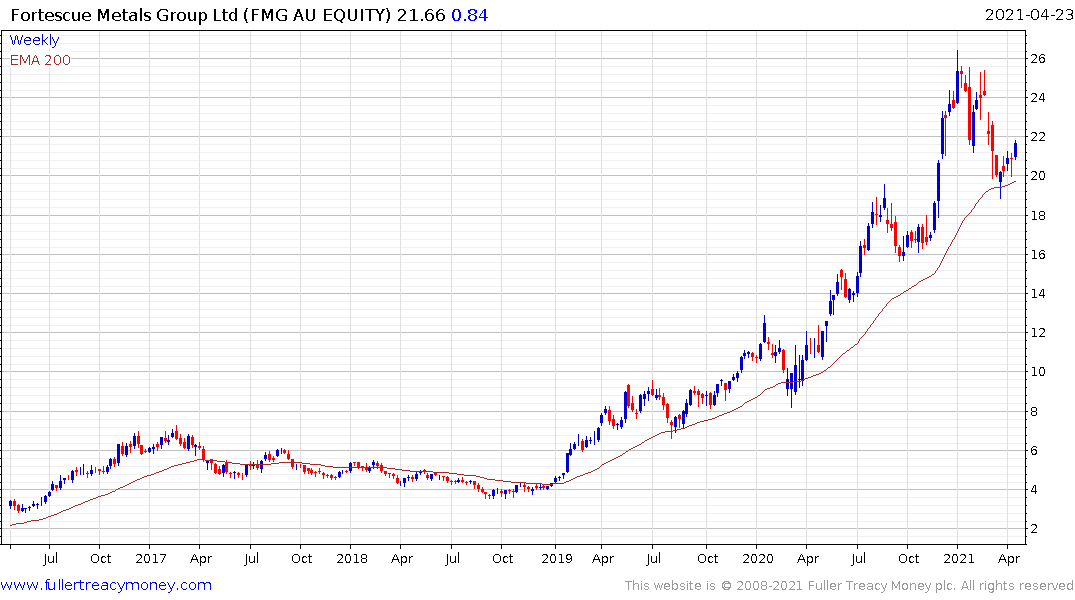Screen dimensions: 1075x600
Task: Click the 2021 year axis label
Action: point(958,558)
